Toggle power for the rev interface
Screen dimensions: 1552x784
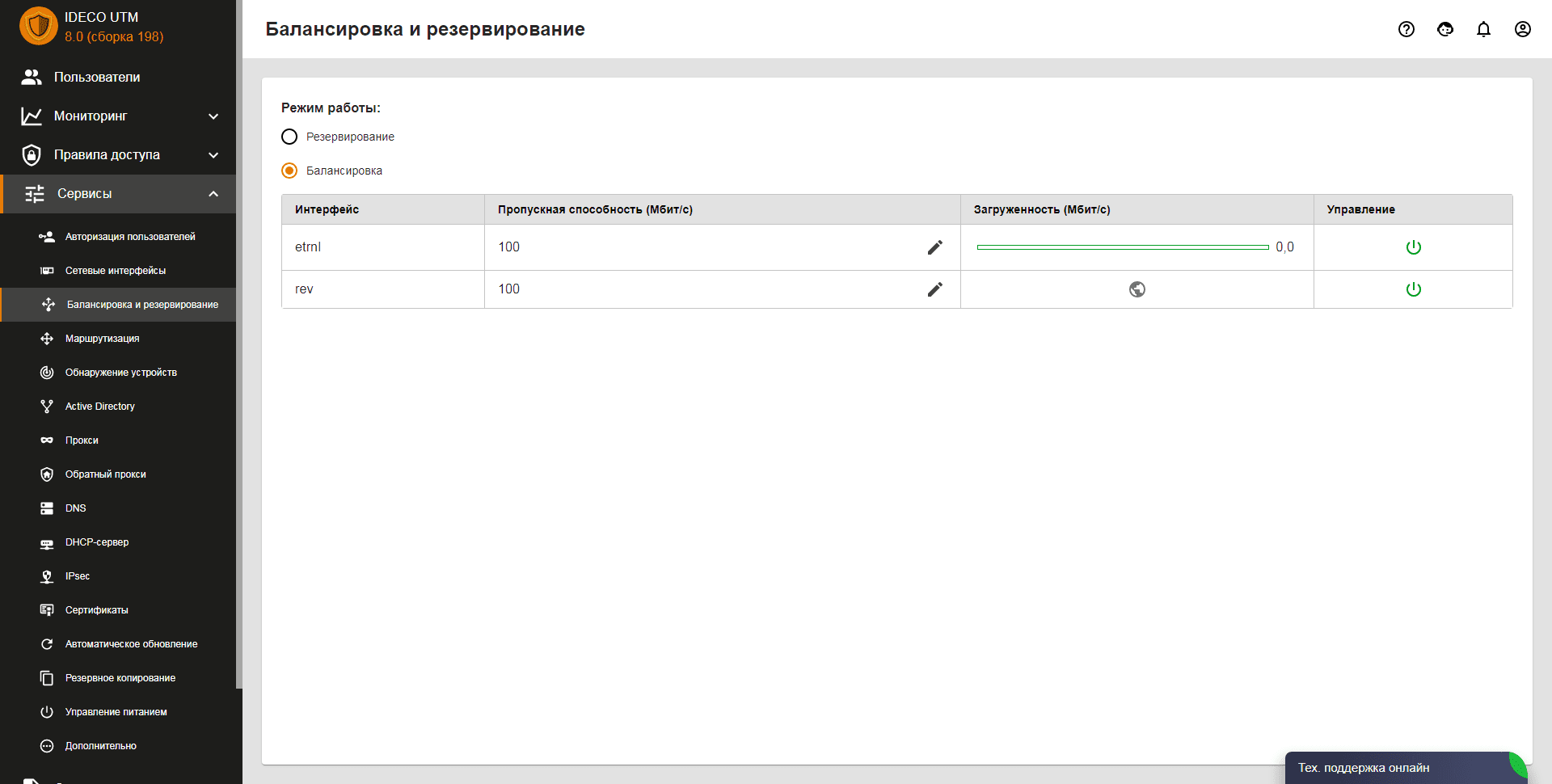(x=1413, y=289)
